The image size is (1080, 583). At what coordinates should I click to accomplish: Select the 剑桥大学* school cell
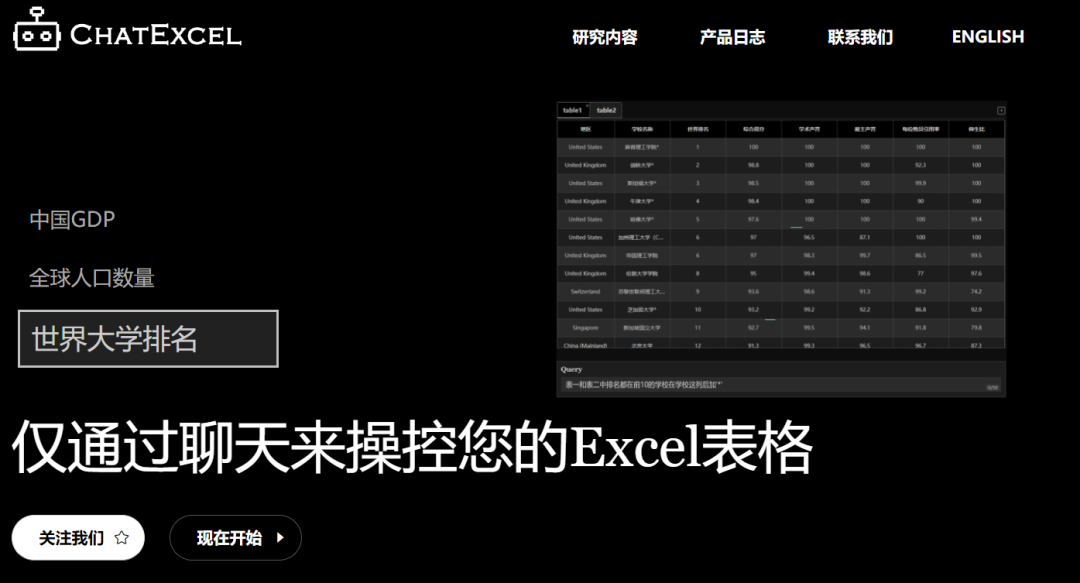click(642, 165)
